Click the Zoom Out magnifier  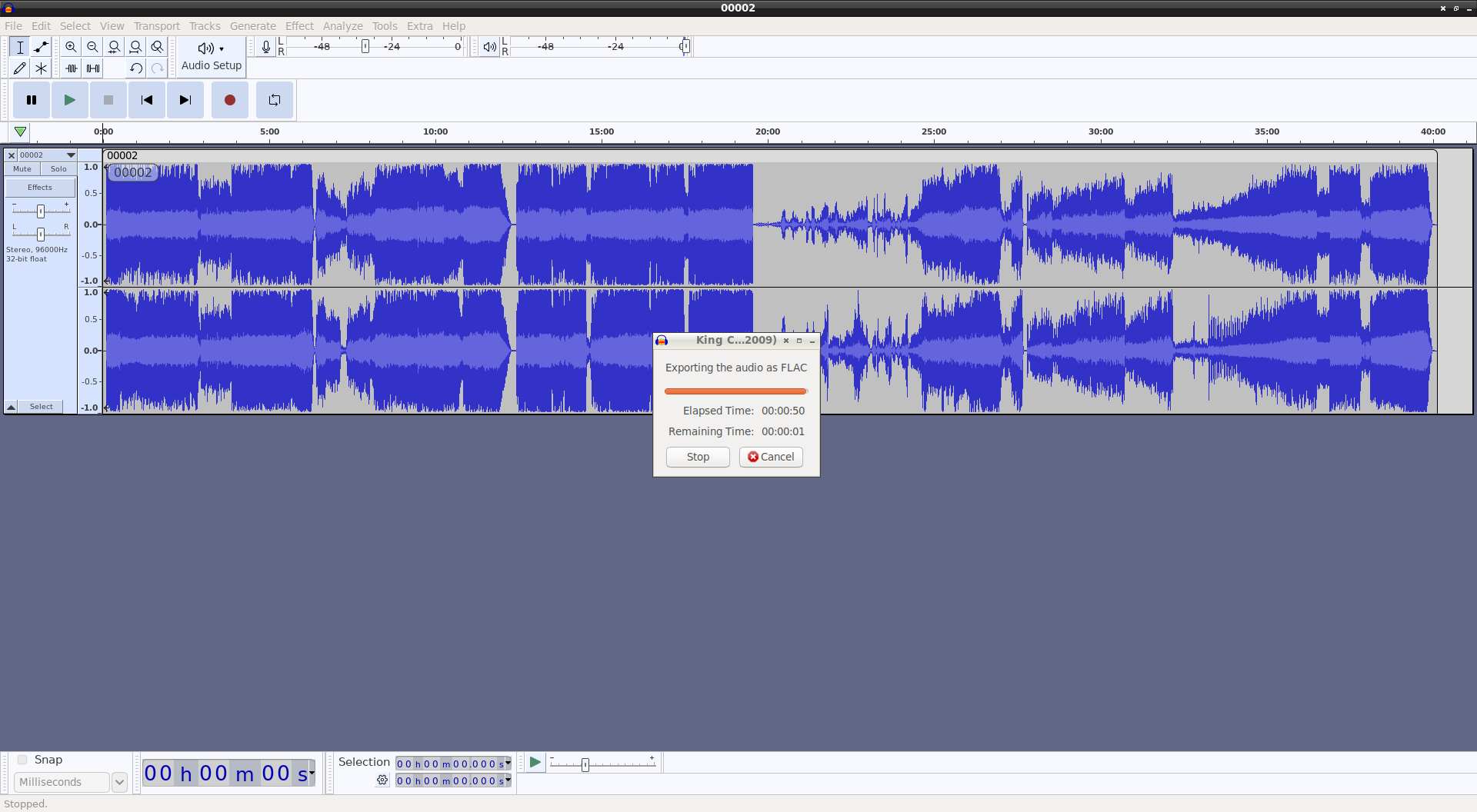point(93,47)
